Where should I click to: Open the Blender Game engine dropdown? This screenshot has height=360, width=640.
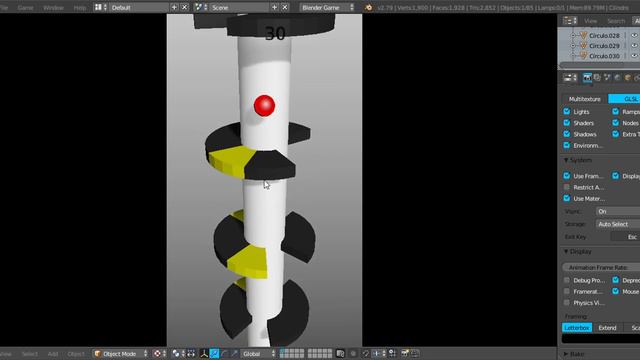point(327,7)
